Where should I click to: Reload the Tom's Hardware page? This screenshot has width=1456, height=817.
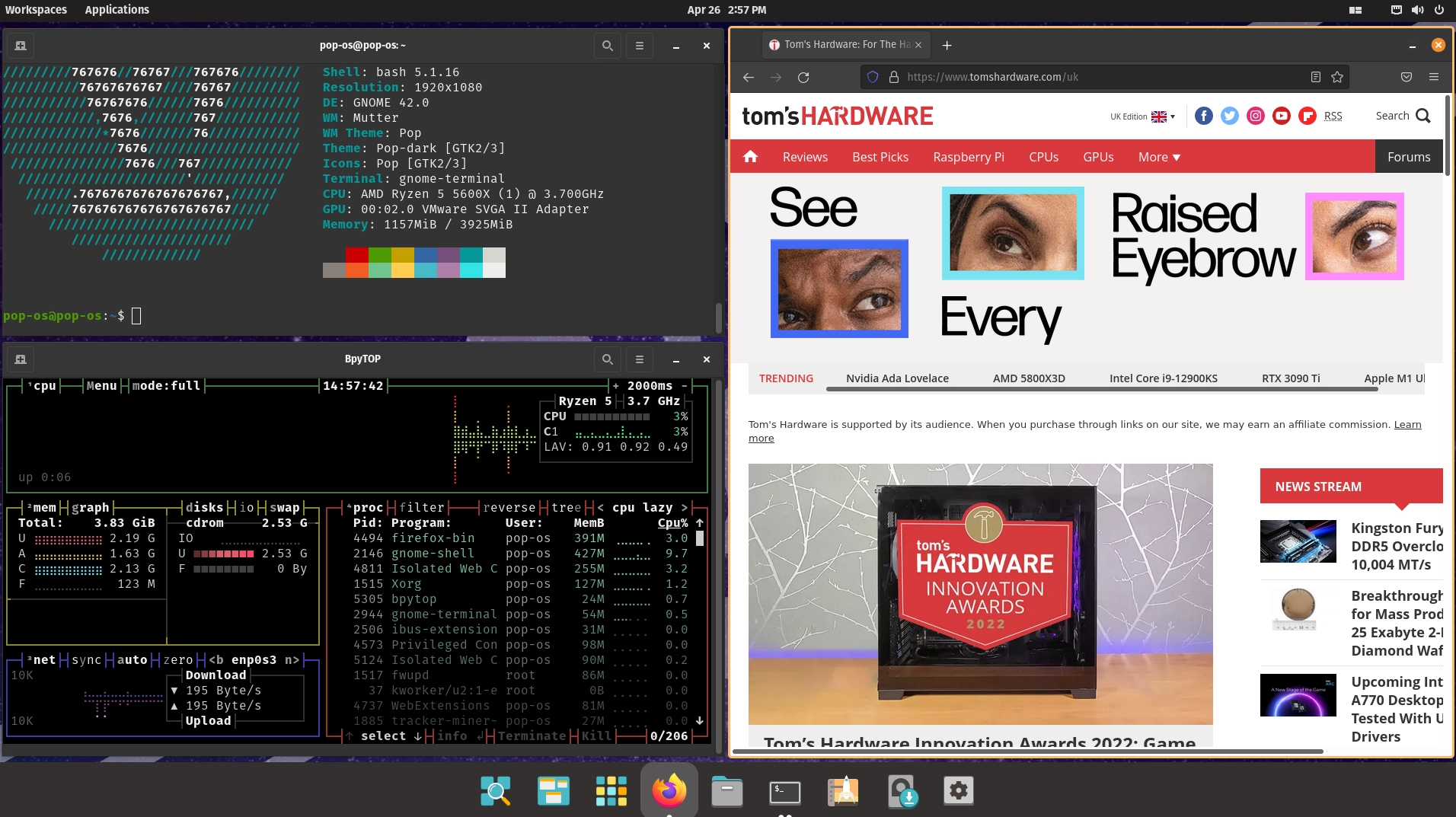point(803,77)
